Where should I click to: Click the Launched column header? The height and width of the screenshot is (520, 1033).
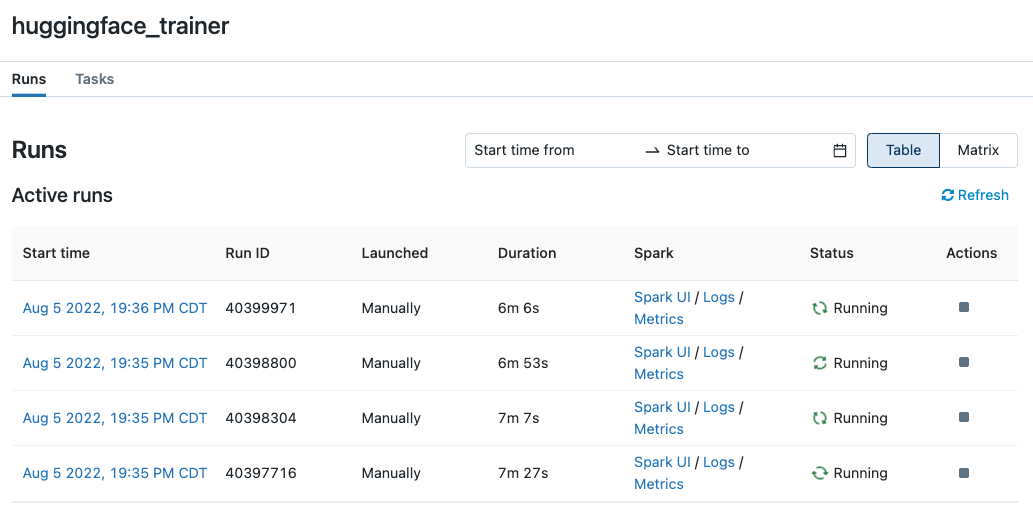tap(395, 253)
